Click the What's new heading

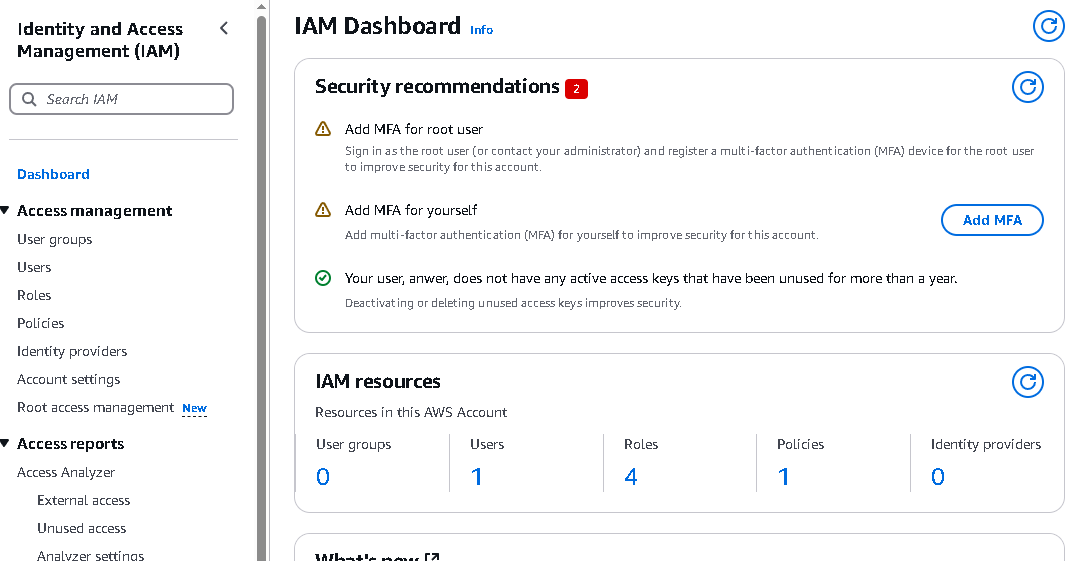coord(367,557)
